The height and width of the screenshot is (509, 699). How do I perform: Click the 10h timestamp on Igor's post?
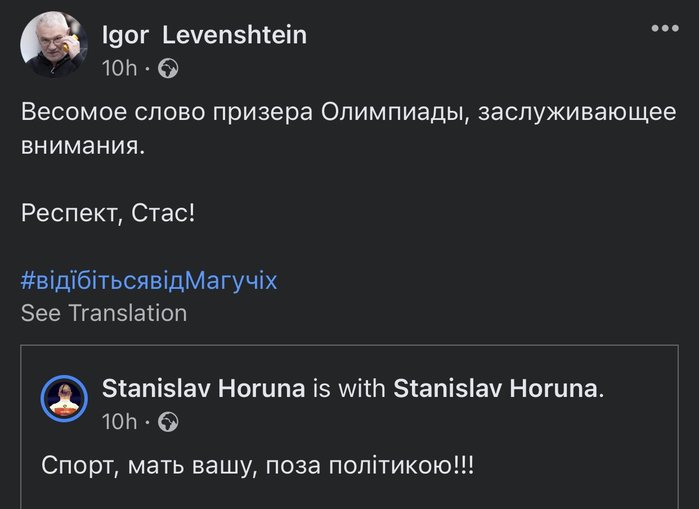click(119, 68)
